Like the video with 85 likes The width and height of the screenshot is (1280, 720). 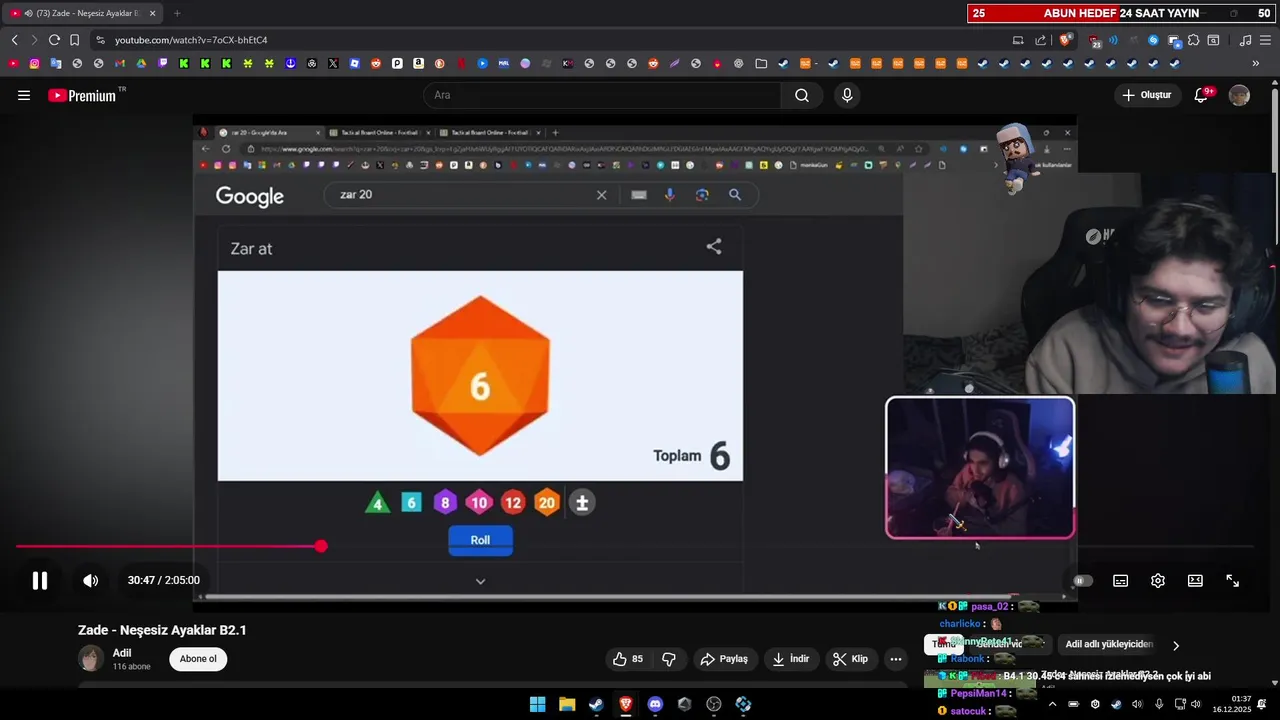628,659
